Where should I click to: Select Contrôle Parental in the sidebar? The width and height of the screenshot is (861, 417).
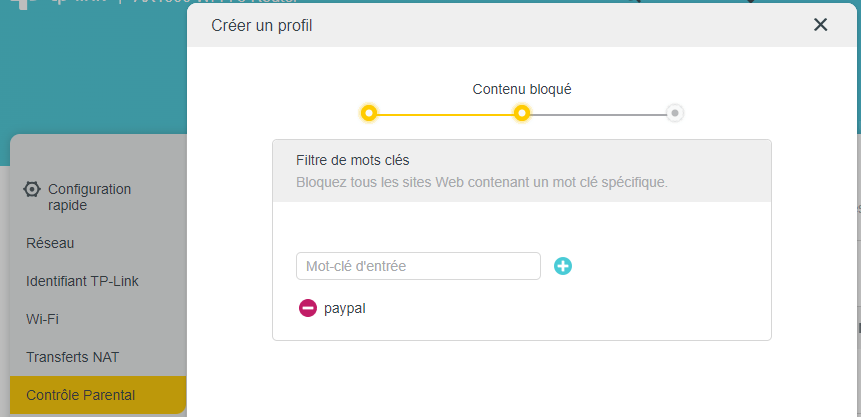coord(80,395)
